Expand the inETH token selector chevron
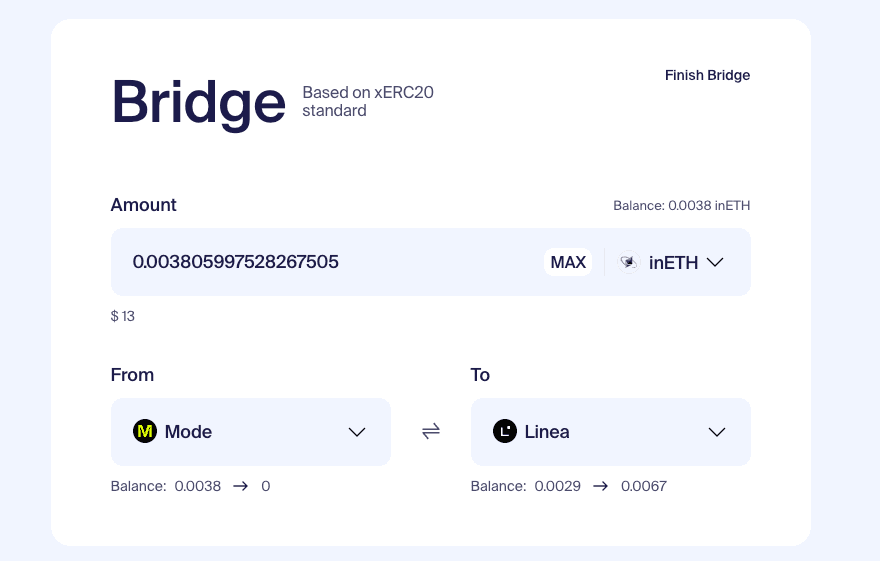 point(715,262)
